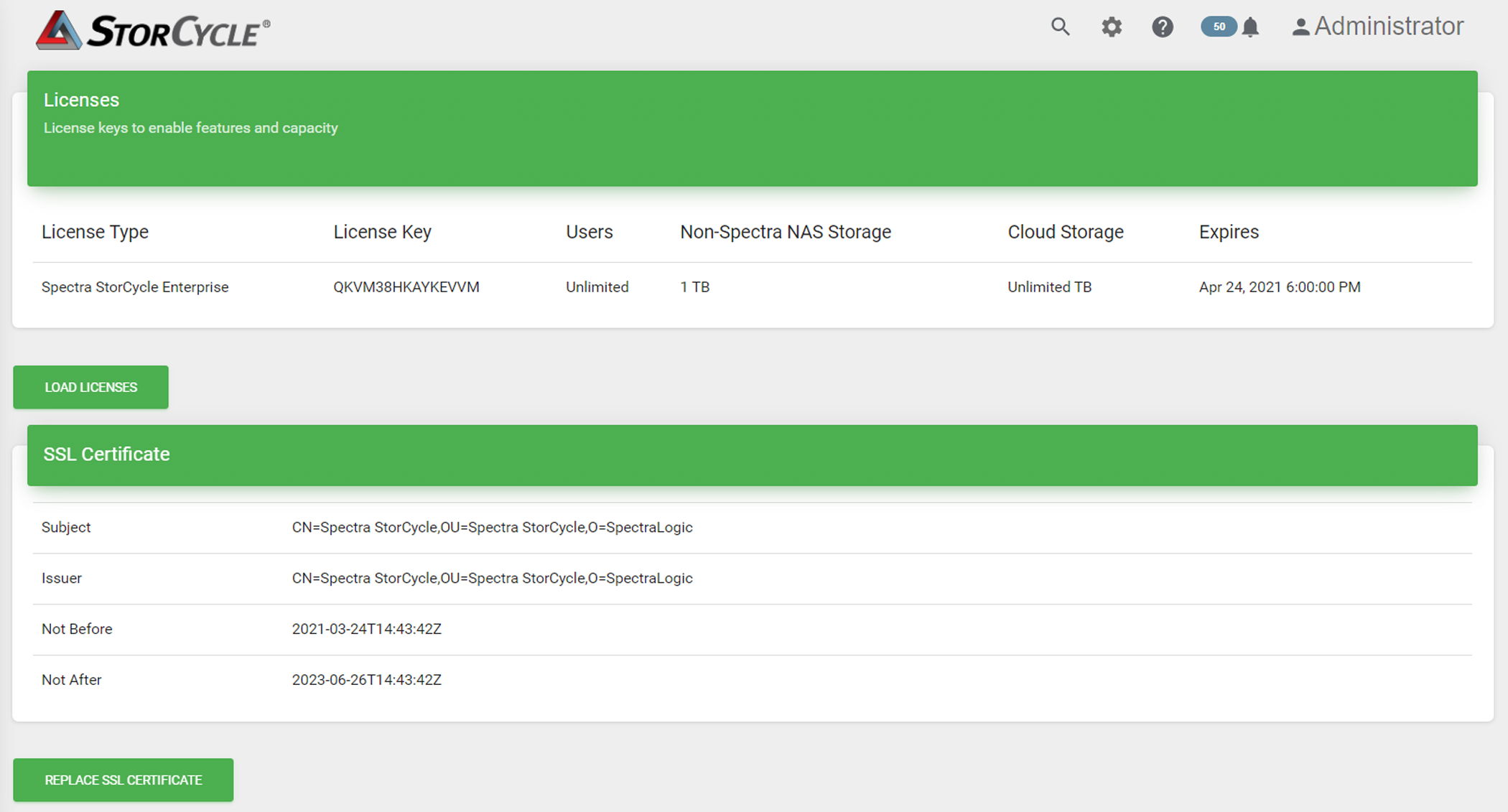This screenshot has height=812, width=1508.
Task: Open the help question mark icon
Action: click(1163, 27)
